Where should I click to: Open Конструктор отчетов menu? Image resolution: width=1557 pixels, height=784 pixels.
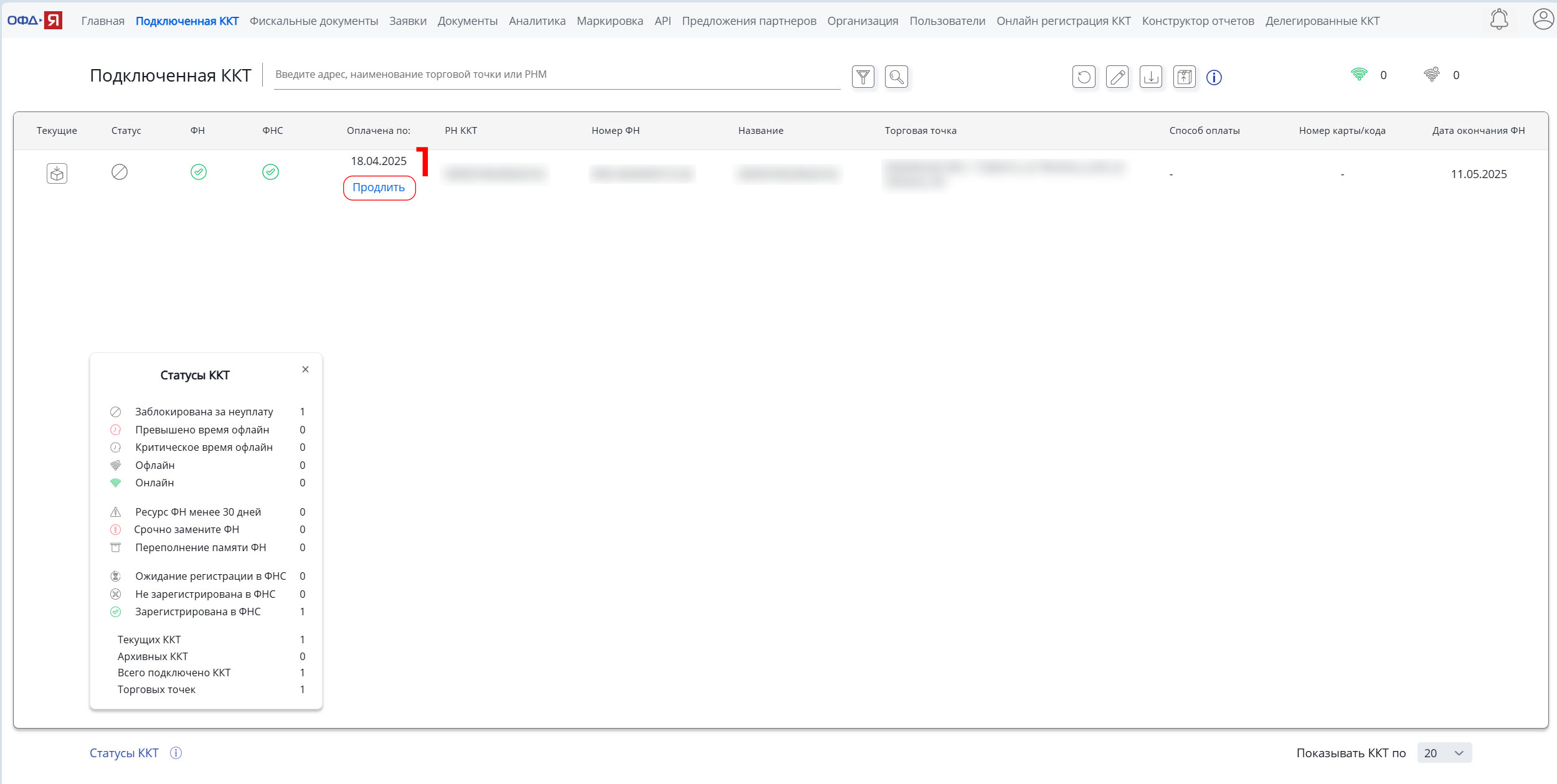[x=1198, y=21]
